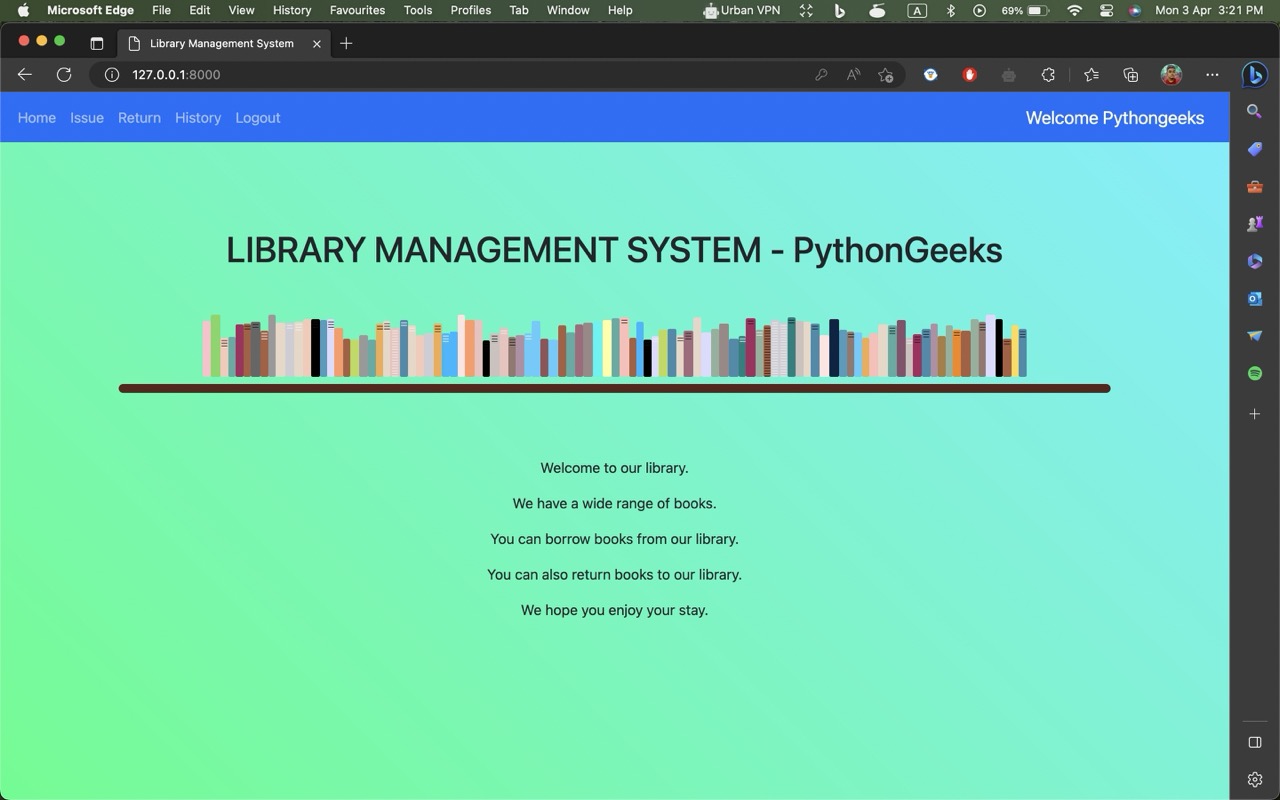
Task: Open sidebar settings gear icon
Action: click(x=1254, y=779)
